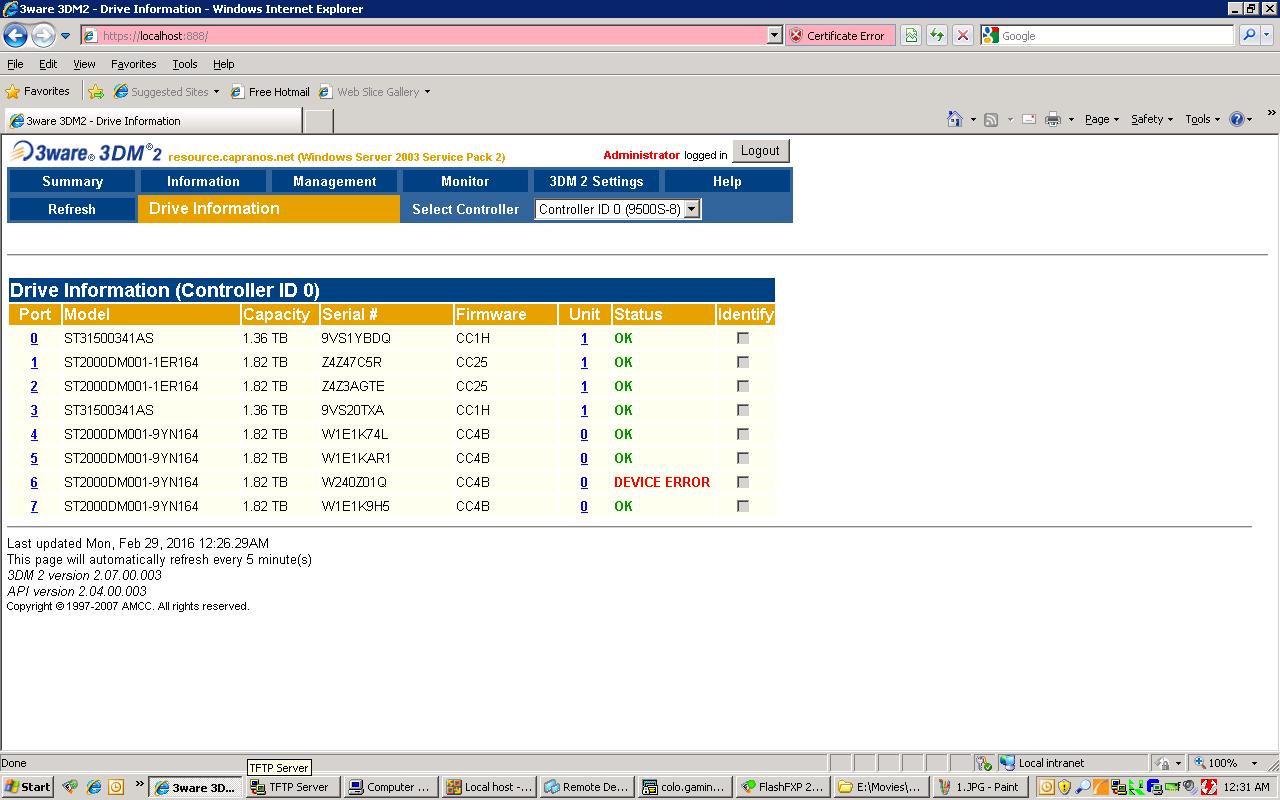Click the Logout button
The image size is (1280, 800).
click(x=760, y=151)
